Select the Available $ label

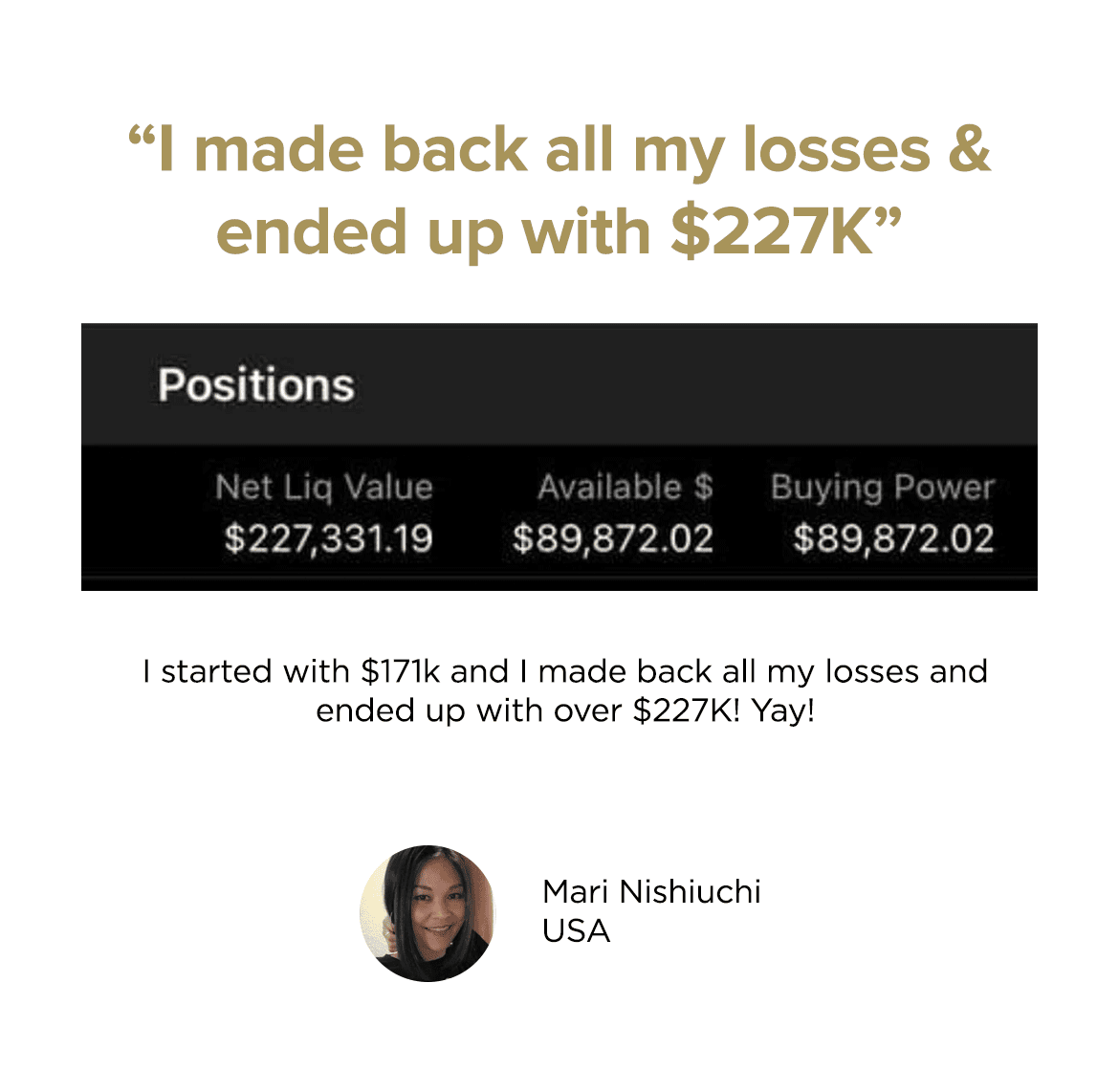tap(625, 488)
